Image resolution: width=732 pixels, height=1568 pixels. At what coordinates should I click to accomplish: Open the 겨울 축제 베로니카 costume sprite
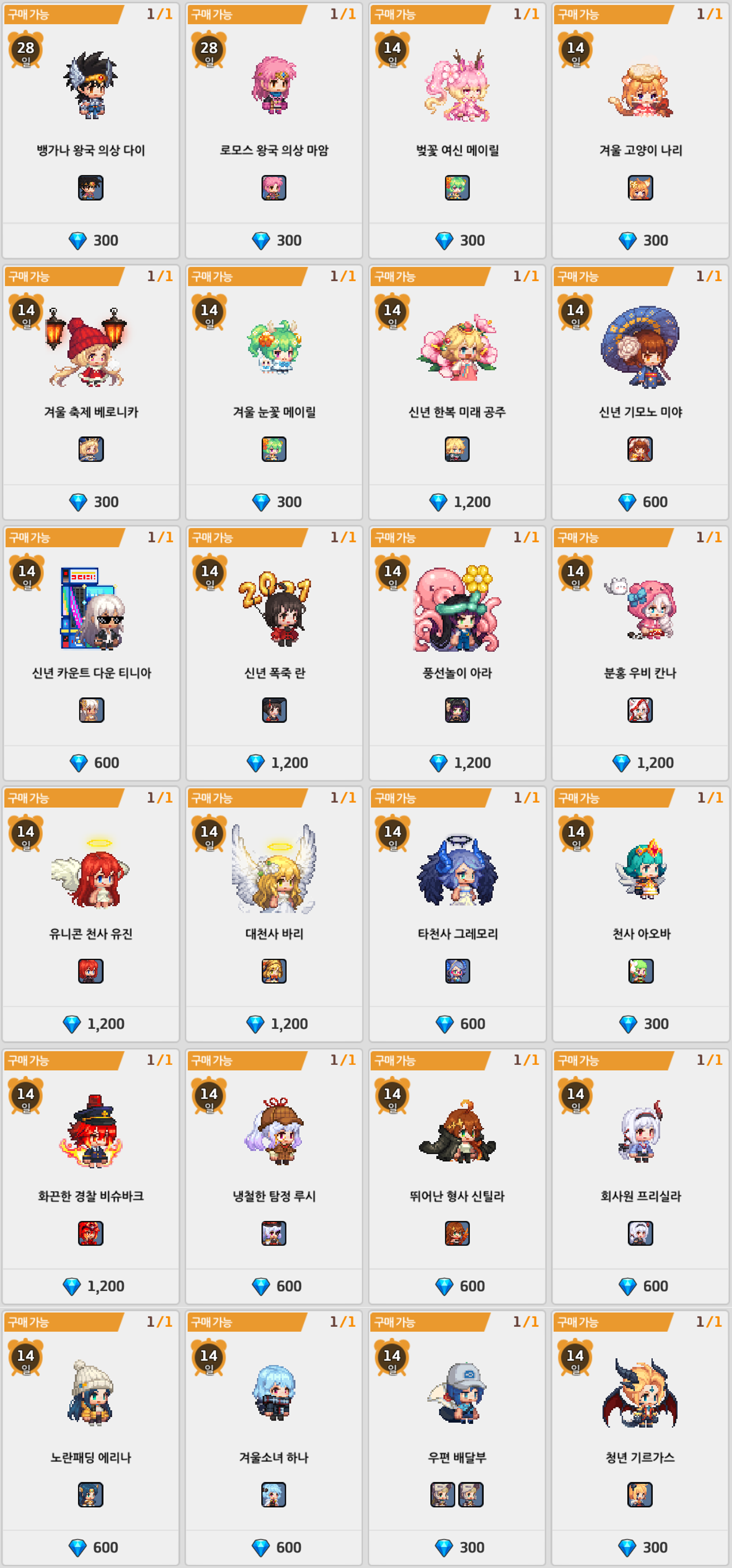(87, 347)
